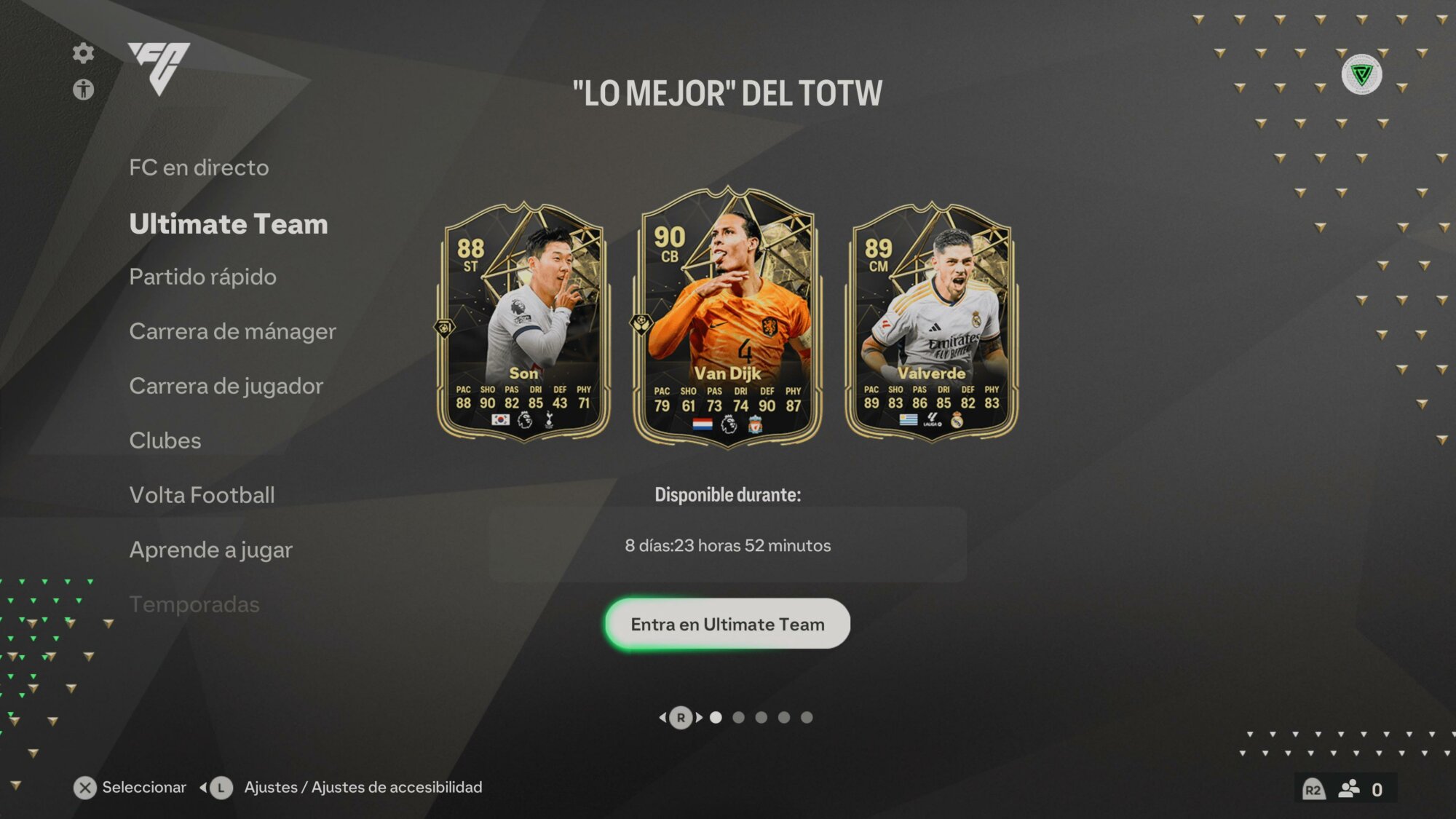Select the Son 88 ST card
The image size is (1456, 819).
[523, 322]
